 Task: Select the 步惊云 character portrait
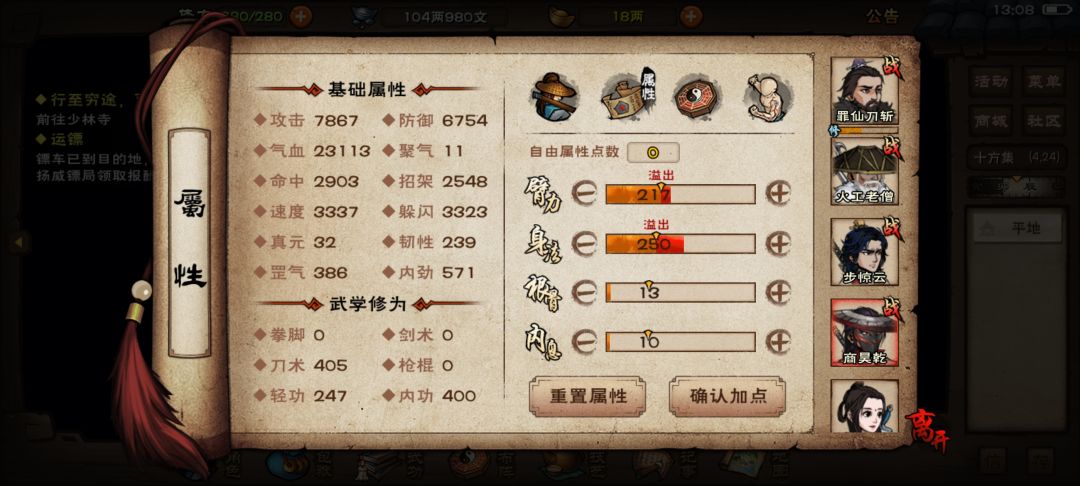coord(864,252)
